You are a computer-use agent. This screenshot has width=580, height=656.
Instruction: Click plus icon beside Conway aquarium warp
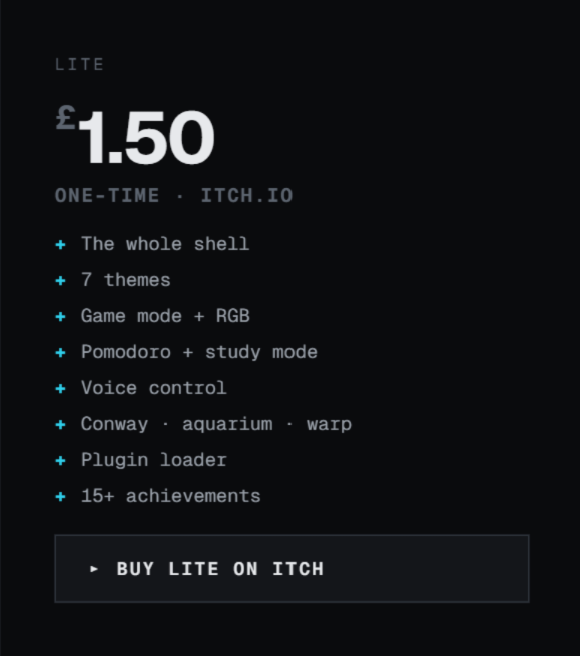click(x=60, y=424)
